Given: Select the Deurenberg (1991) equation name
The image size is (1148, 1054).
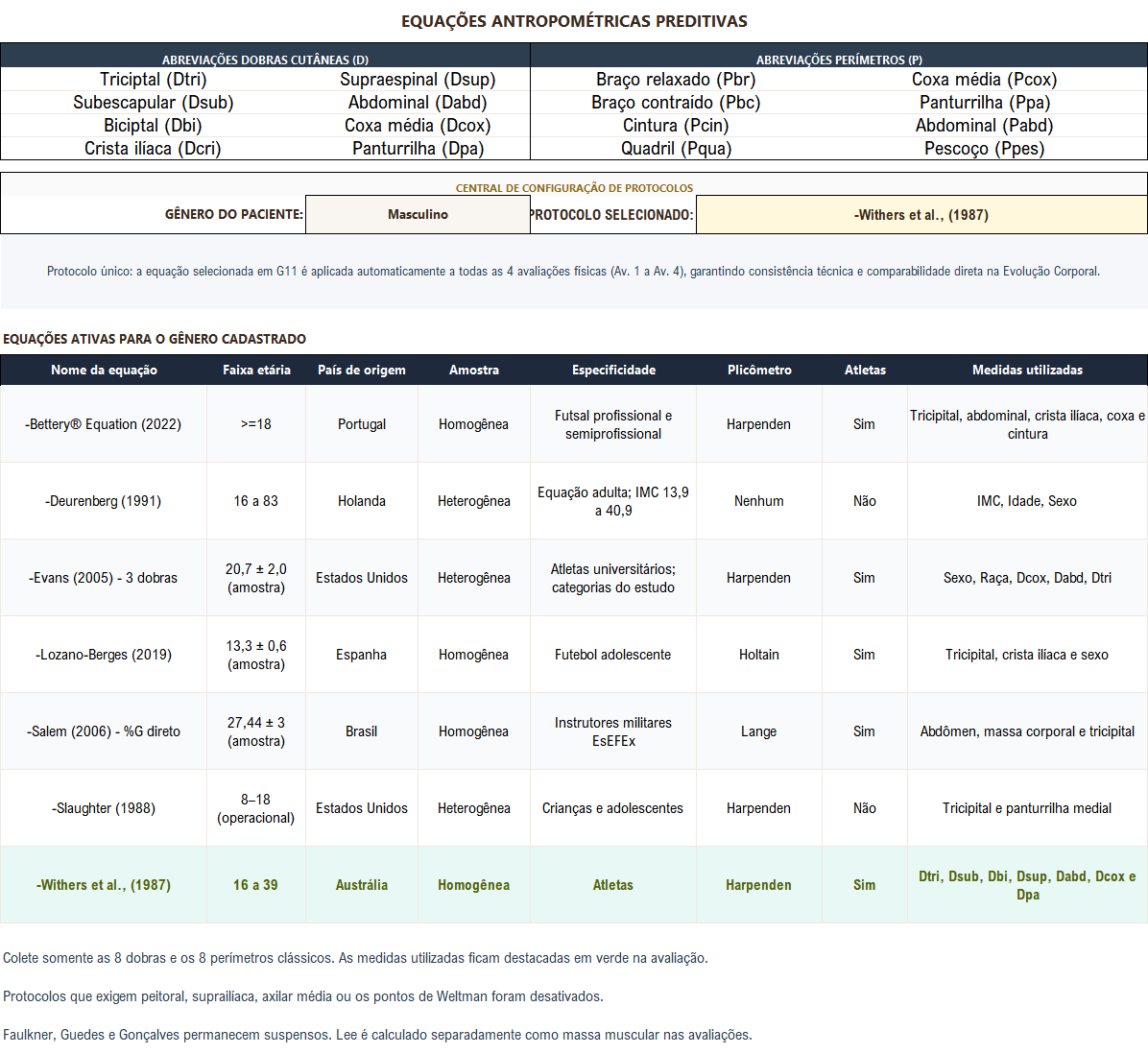Looking at the screenshot, I should pyautogui.click(x=104, y=501).
